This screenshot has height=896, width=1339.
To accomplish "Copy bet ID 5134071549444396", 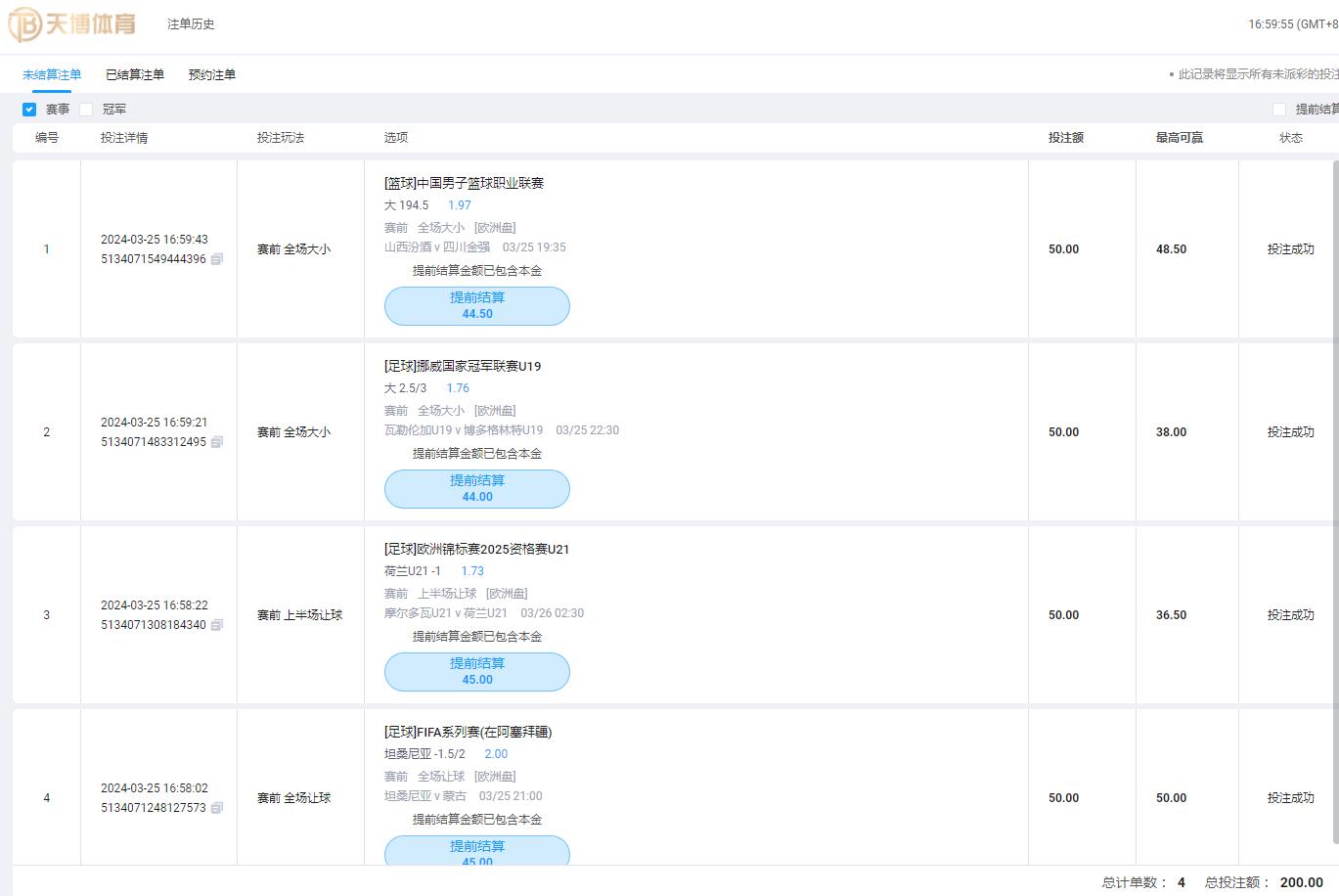I will (x=217, y=259).
